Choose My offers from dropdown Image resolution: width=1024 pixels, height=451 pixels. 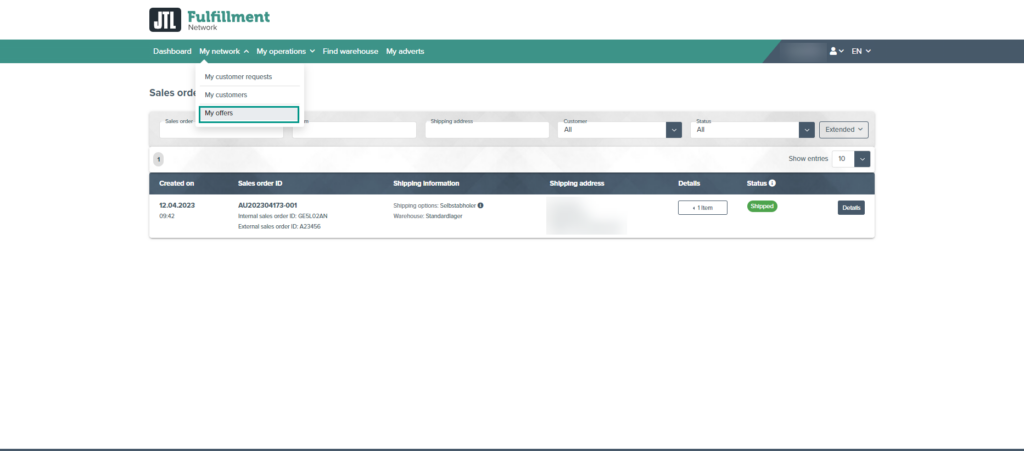(x=249, y=114)
